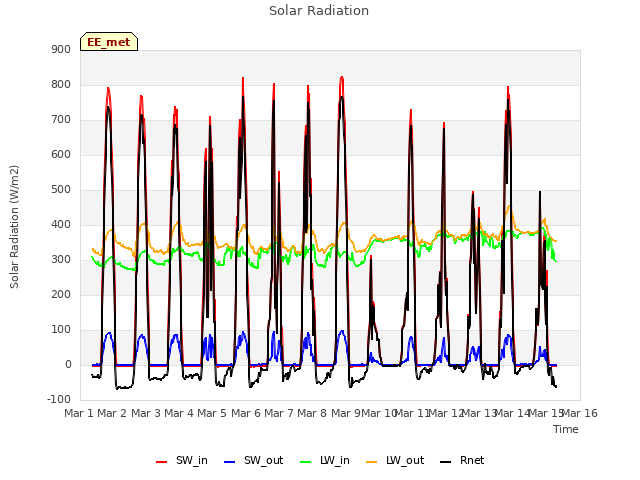Image resolution: width=640 pixels, height=480 pixels.
Task: Click the 100 y-axis value
Action: point(61,329)
